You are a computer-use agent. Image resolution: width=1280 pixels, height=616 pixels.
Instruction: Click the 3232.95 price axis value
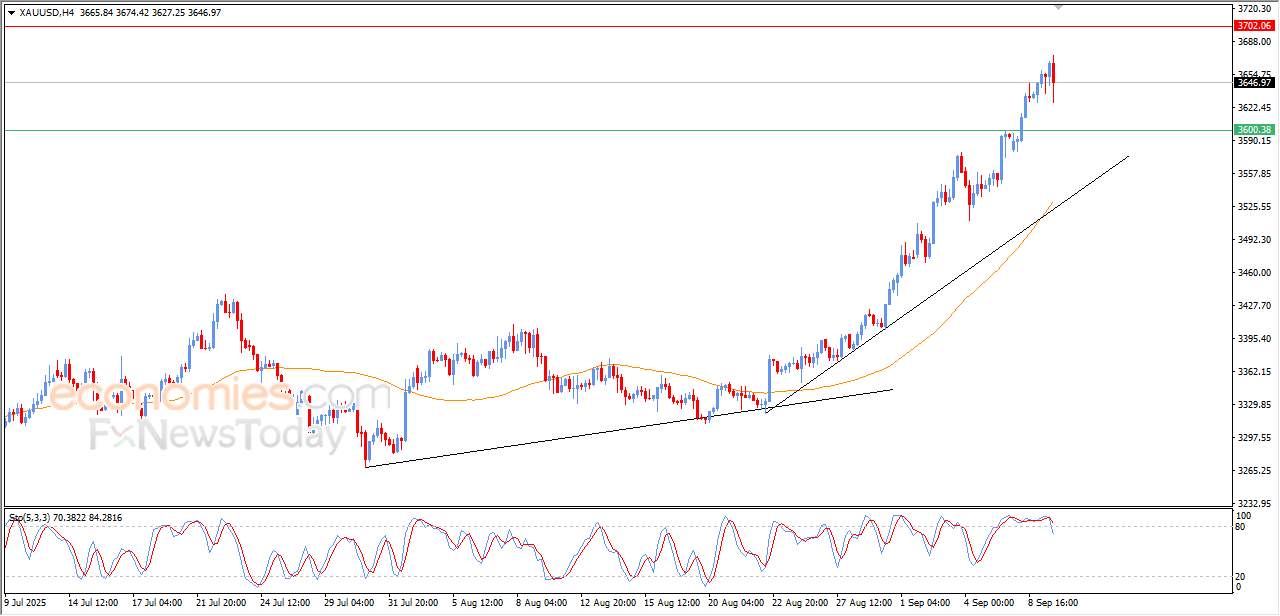pos(1254,504)
